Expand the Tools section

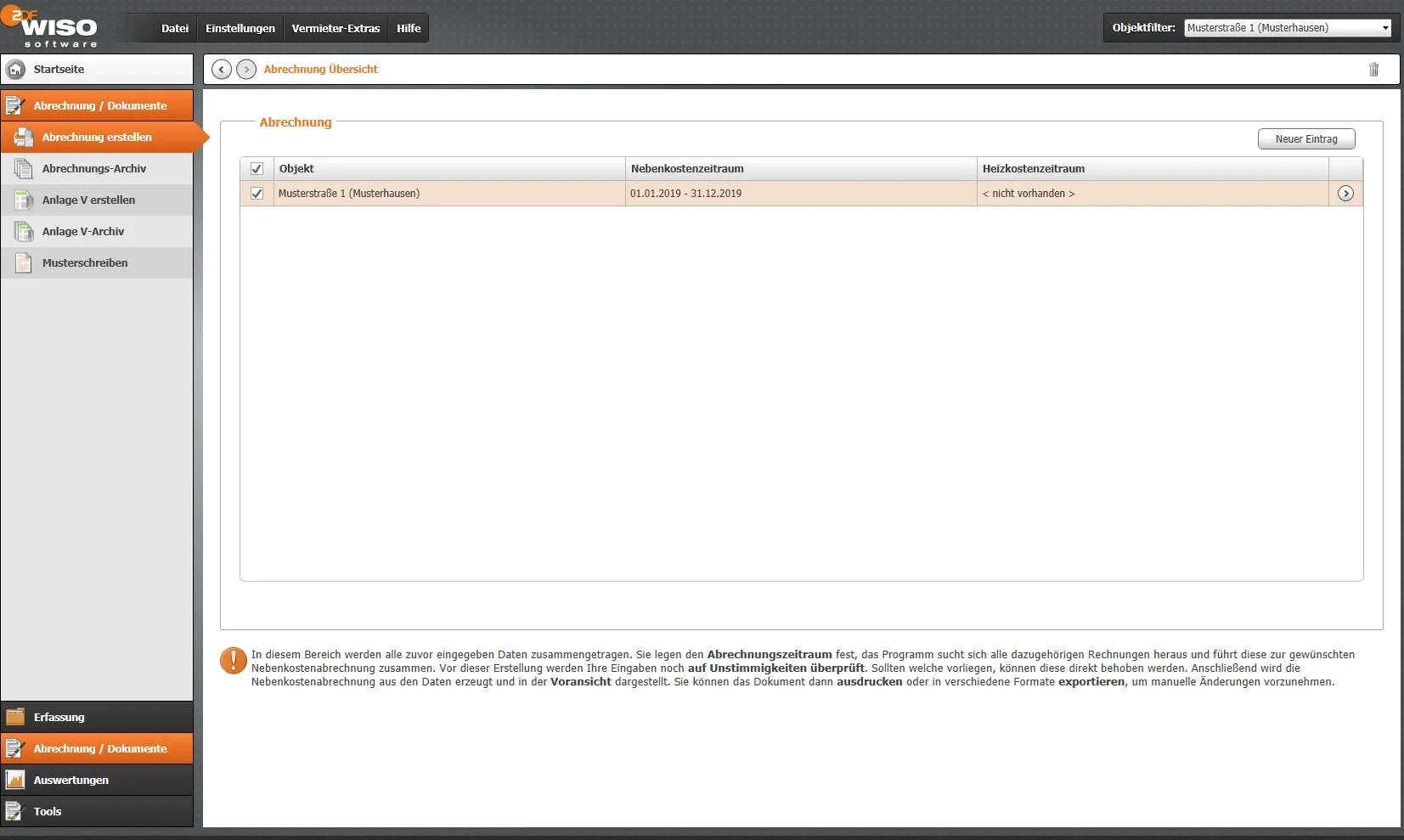point(48,812)
